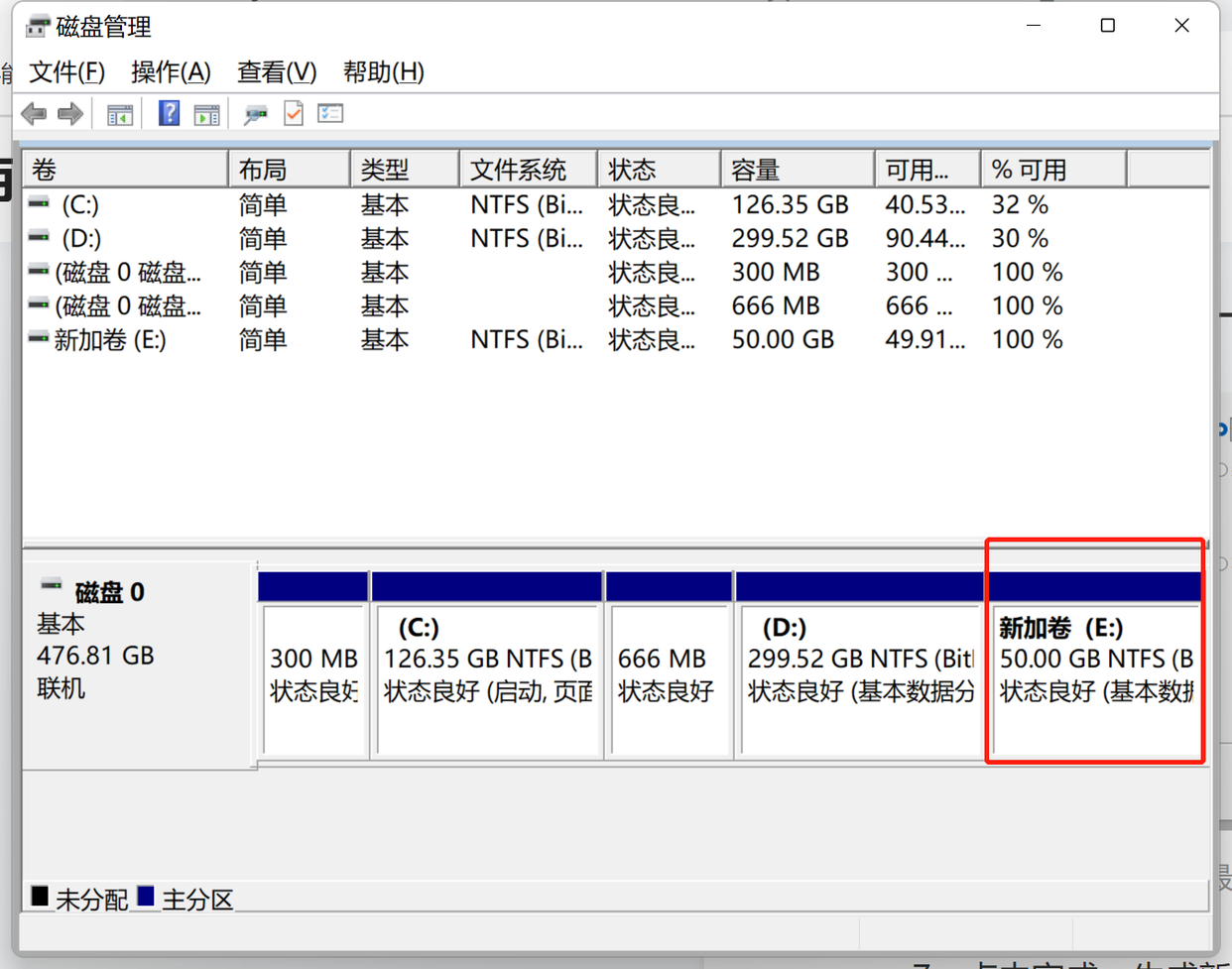
Task: Select the (D:) 299.52 GB partition block
Action: click(x=860, y=666)
